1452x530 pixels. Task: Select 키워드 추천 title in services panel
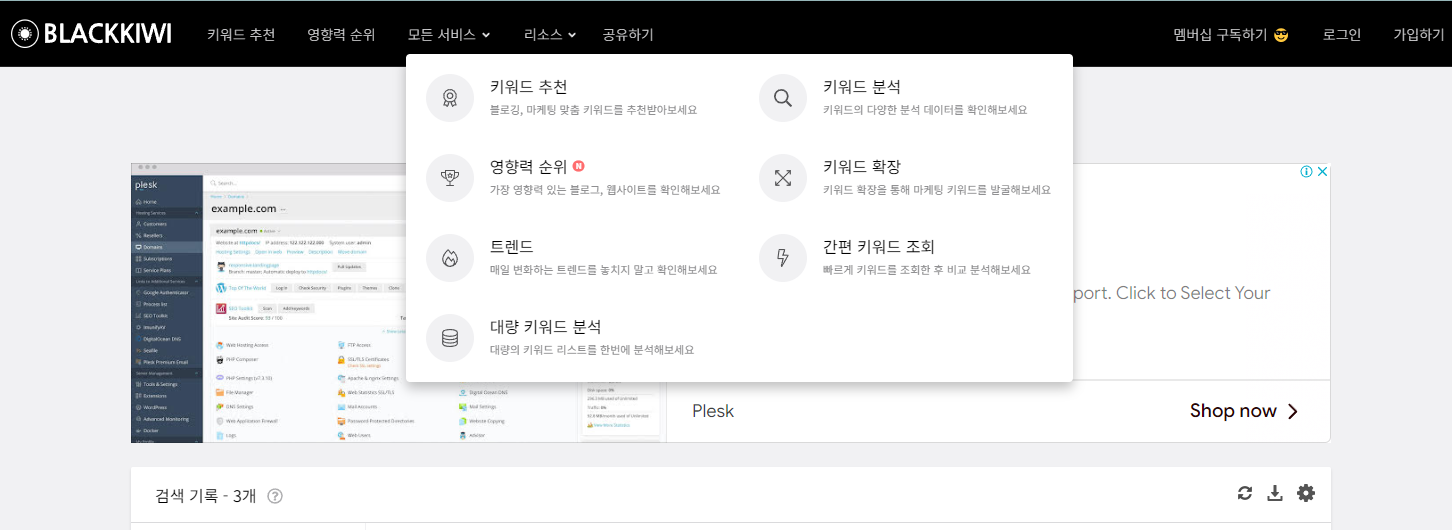tap(528, 87)
